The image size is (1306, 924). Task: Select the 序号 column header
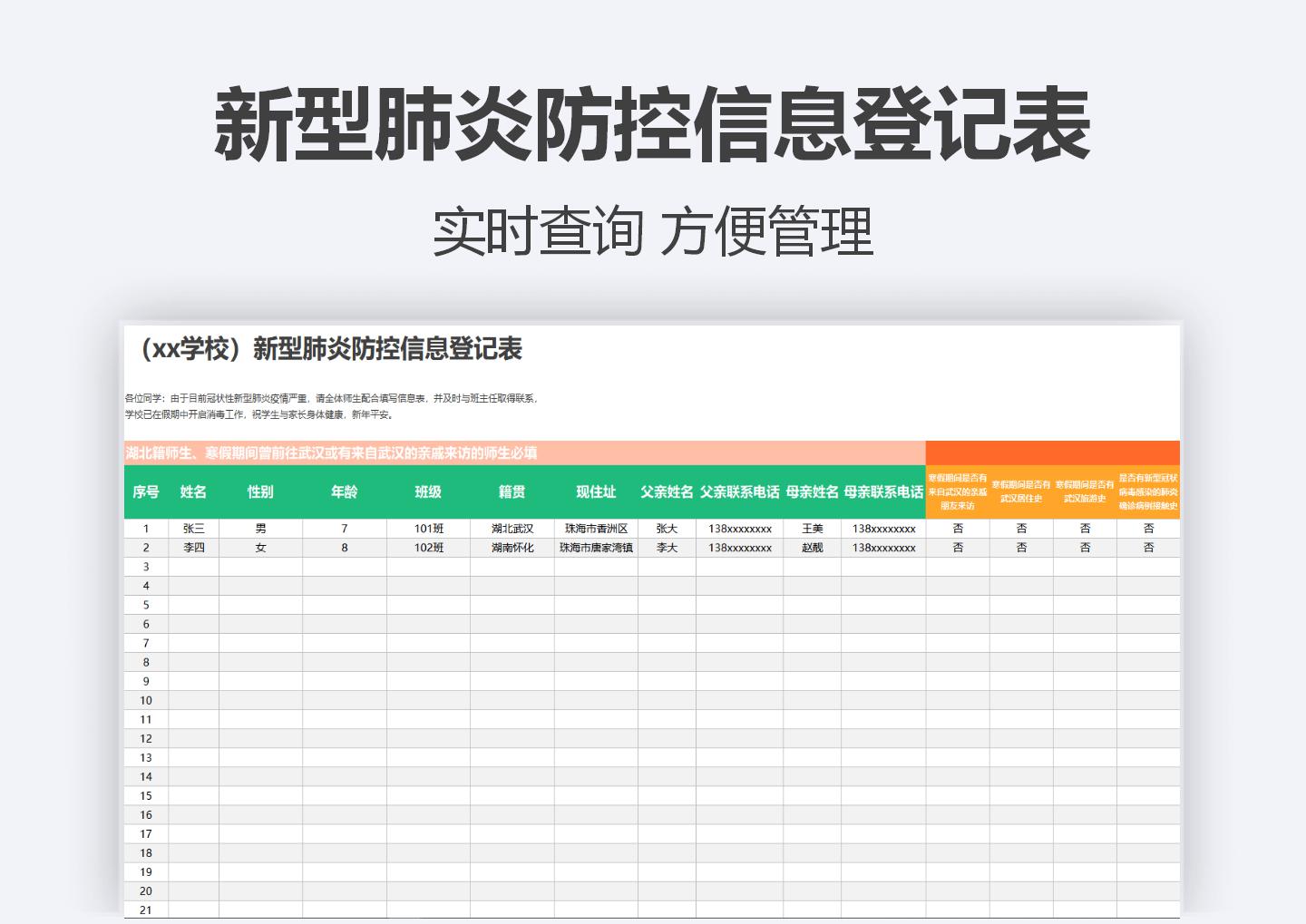click(144, 492)
